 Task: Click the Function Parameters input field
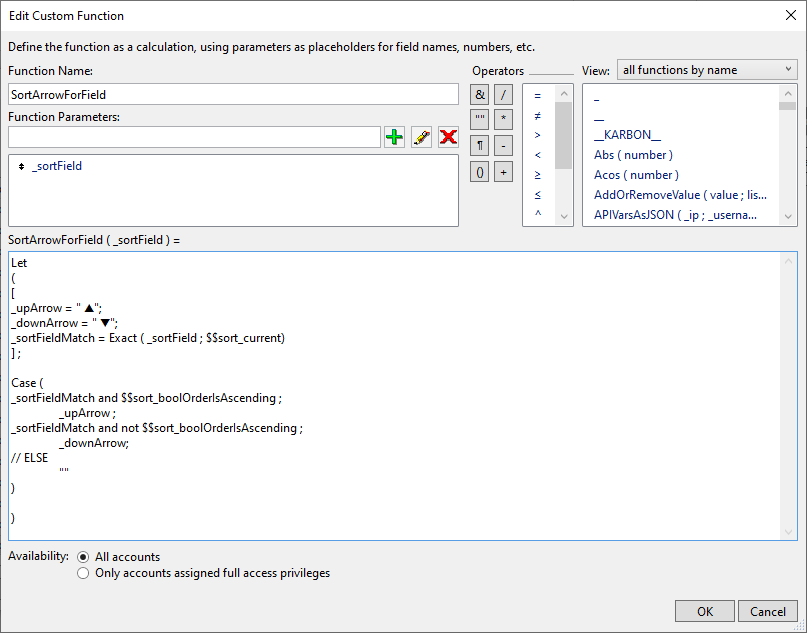point(195,137)
